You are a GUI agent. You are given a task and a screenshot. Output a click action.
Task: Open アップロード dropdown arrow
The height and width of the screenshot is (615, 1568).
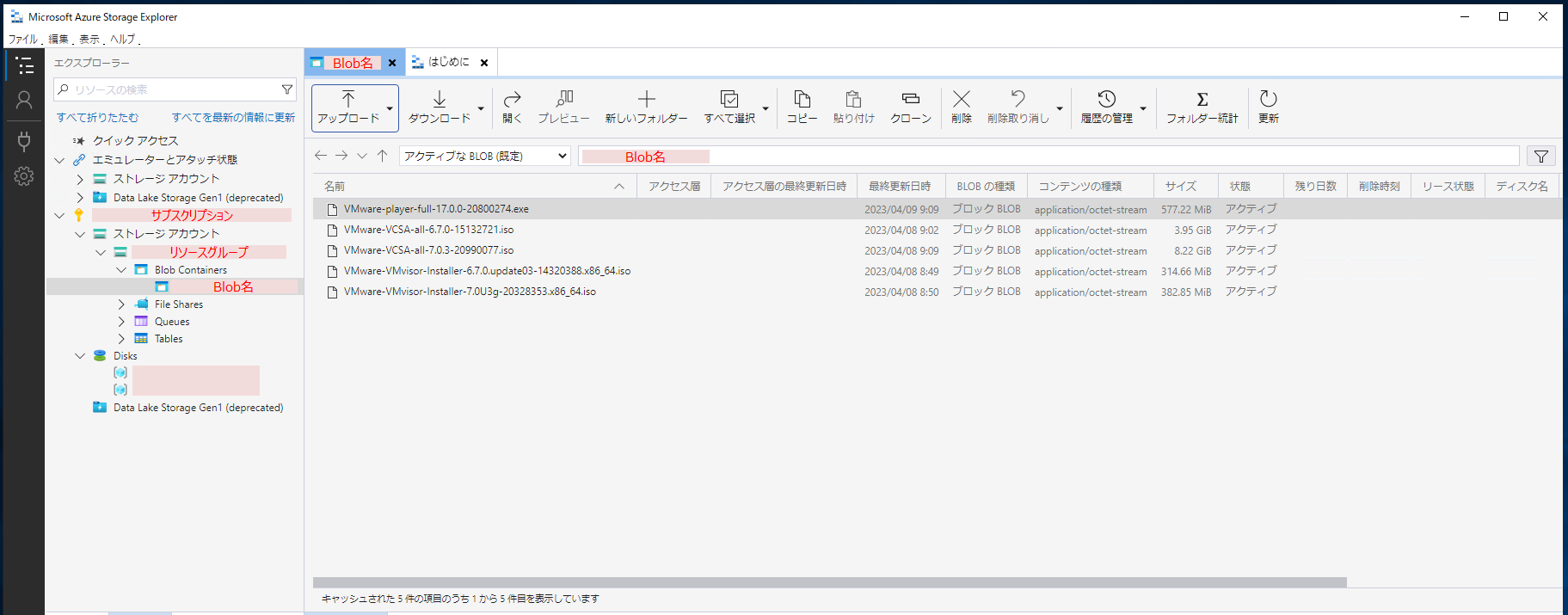click(390, 108)
